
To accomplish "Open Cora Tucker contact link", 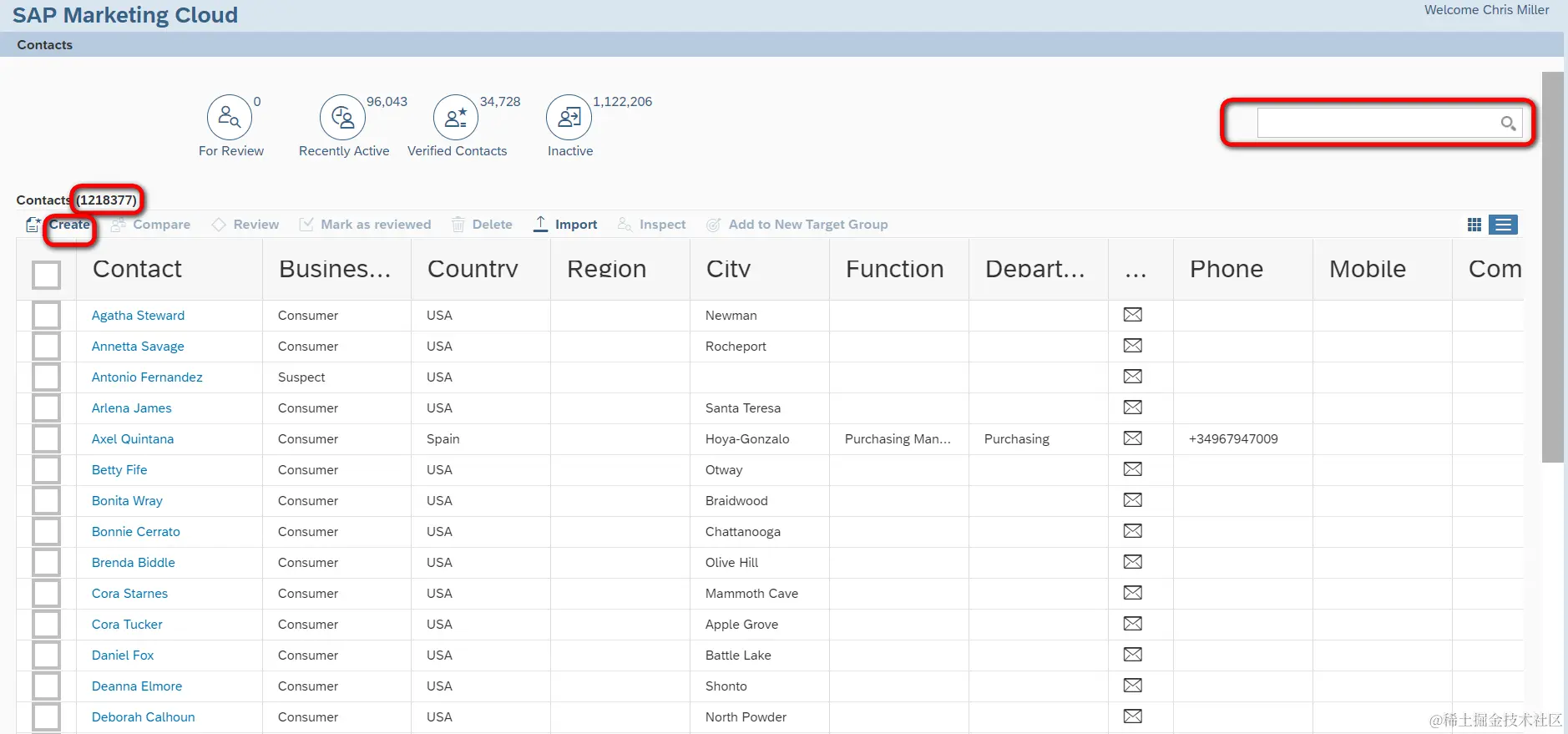I will click(127, 625).
